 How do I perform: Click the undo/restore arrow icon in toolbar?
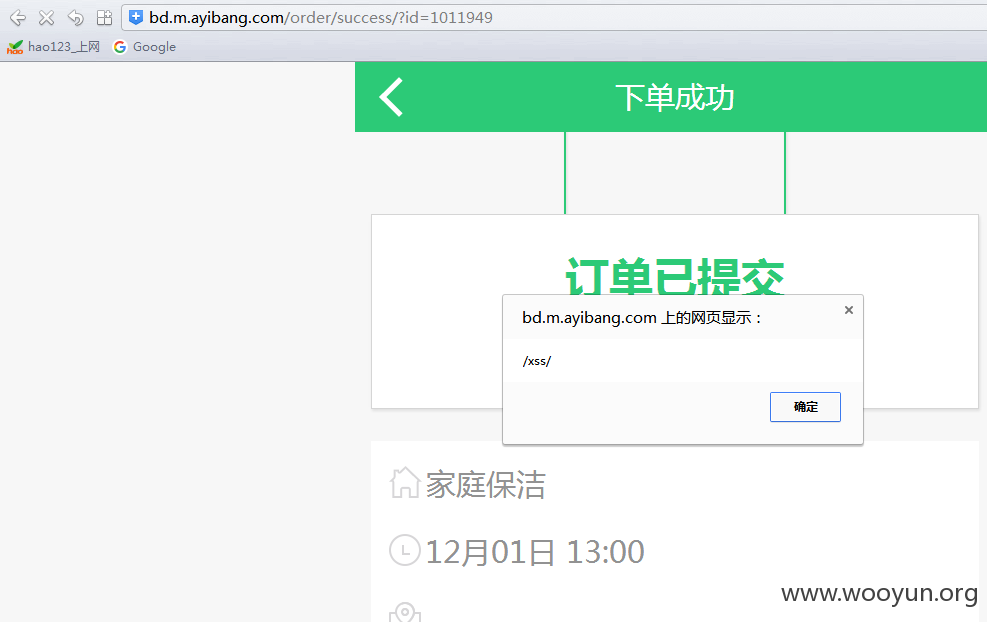pyautogui.click(x=76, y=18)
